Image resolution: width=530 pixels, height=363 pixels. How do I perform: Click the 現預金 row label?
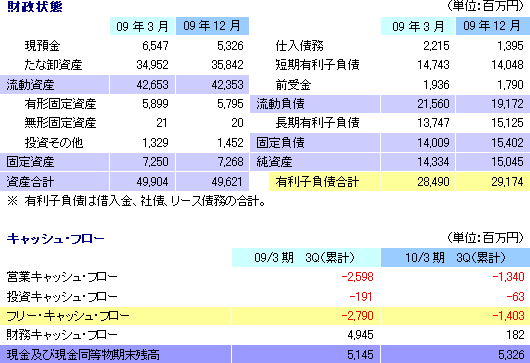[x=42, y=46]
